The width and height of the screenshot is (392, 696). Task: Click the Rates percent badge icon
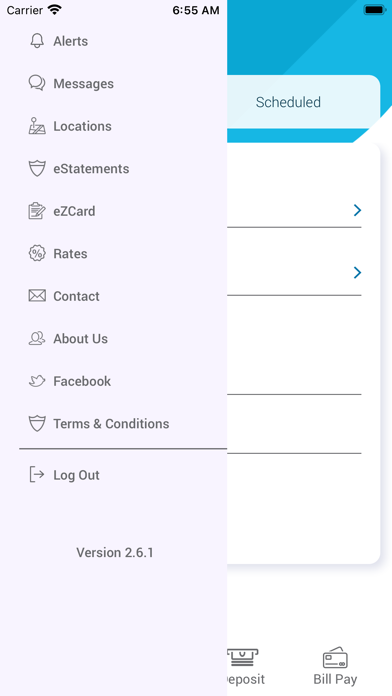pos(37,253)
